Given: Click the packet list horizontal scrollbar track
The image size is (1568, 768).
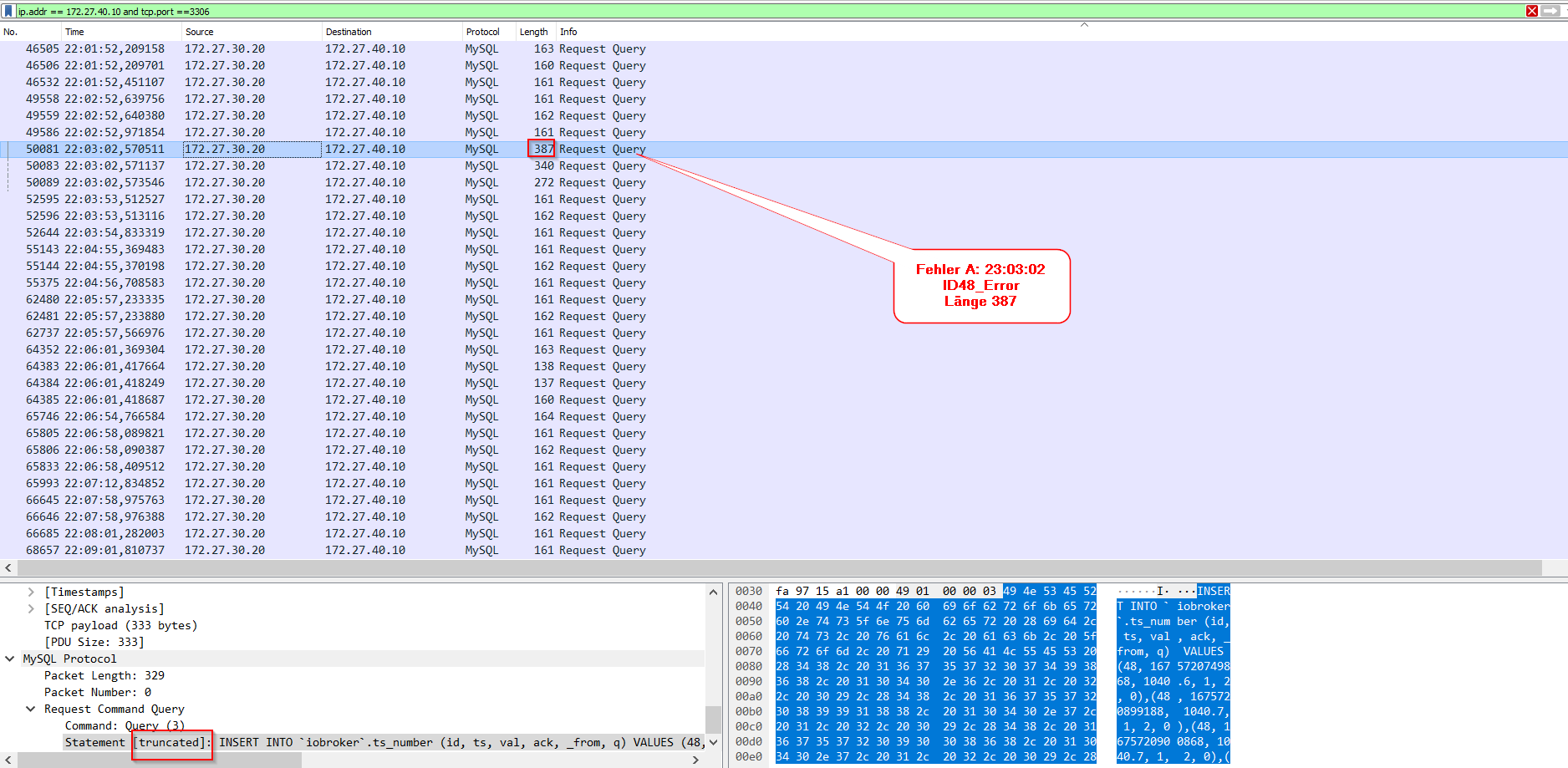Looking at the screenshot, I should point(1555,568).
